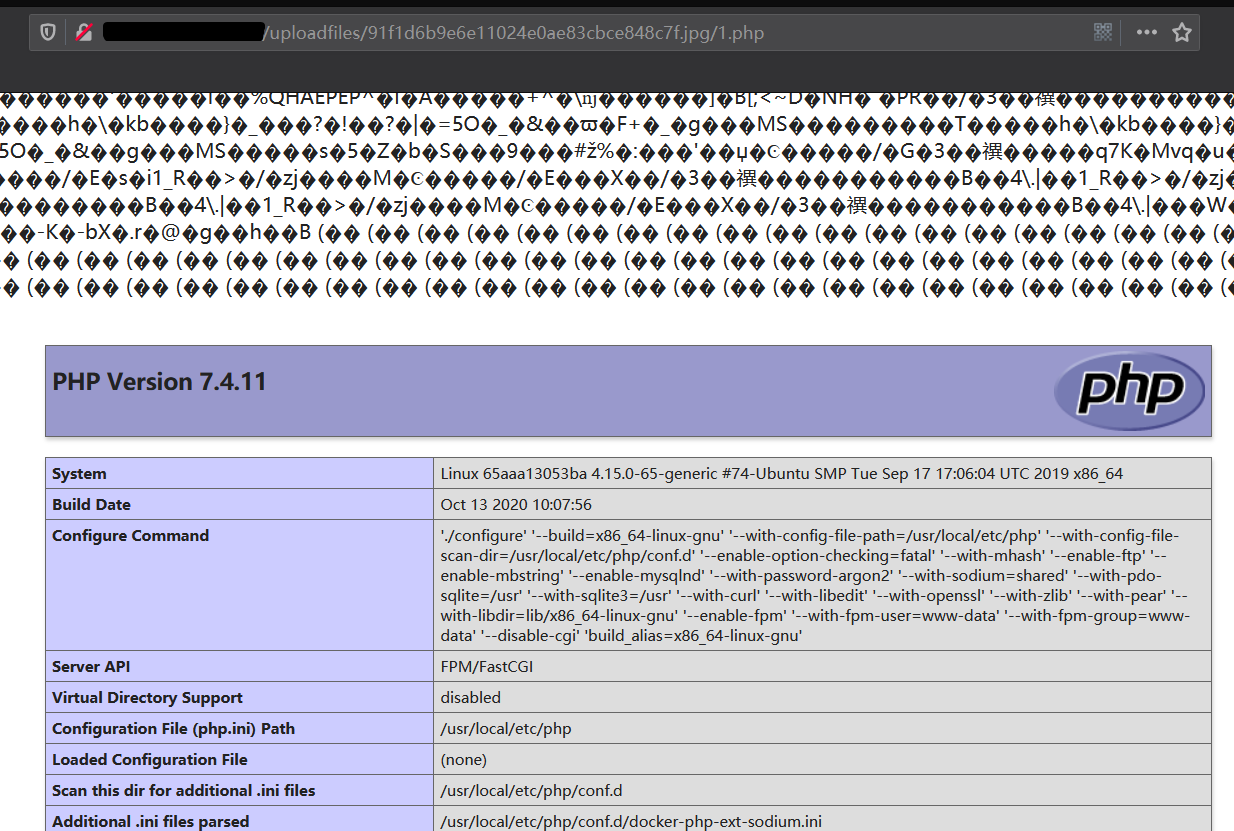This screenshot has width=1234, height=831.
Task: Click the PHP Version 7.4.11 heading
Action: [x=159, y=382]
